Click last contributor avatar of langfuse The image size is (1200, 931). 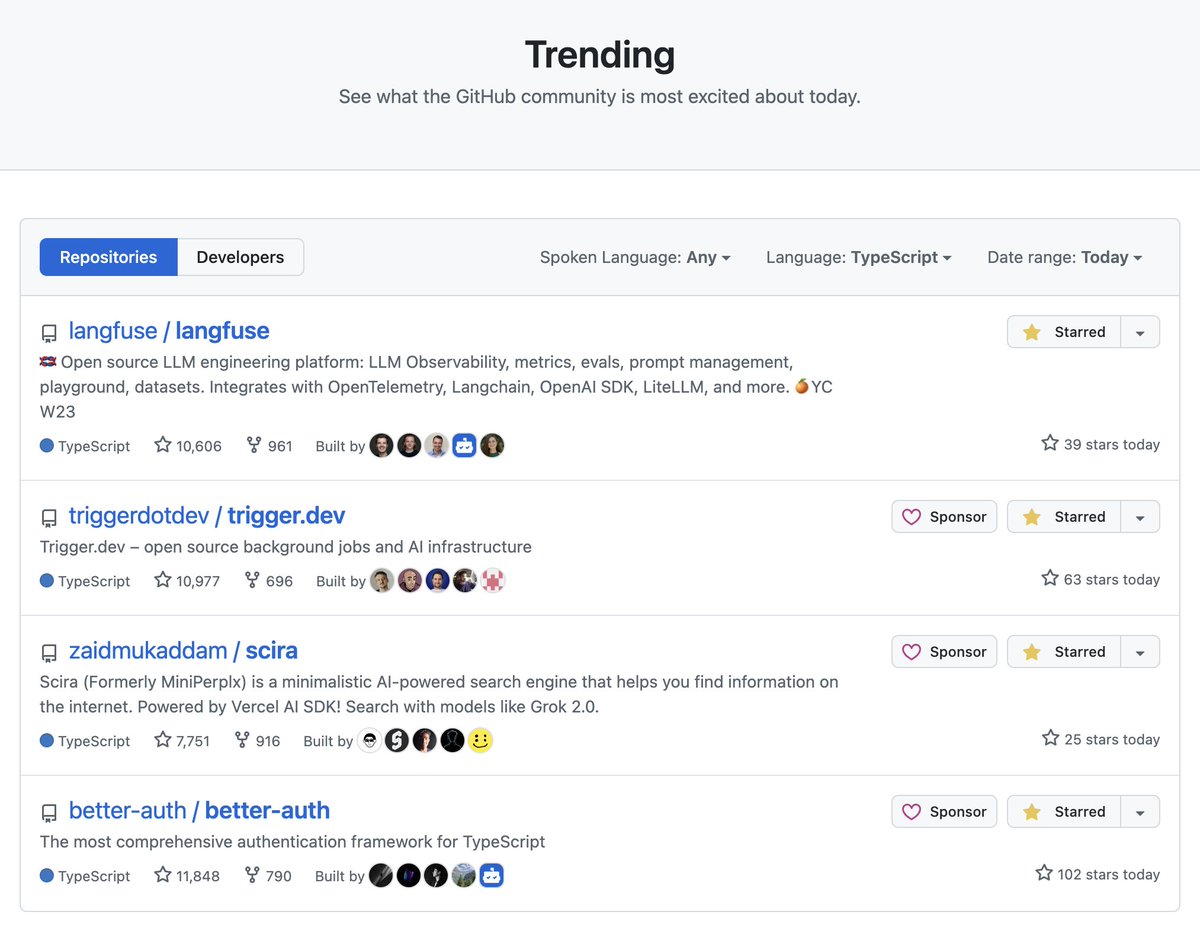[492, 445]
